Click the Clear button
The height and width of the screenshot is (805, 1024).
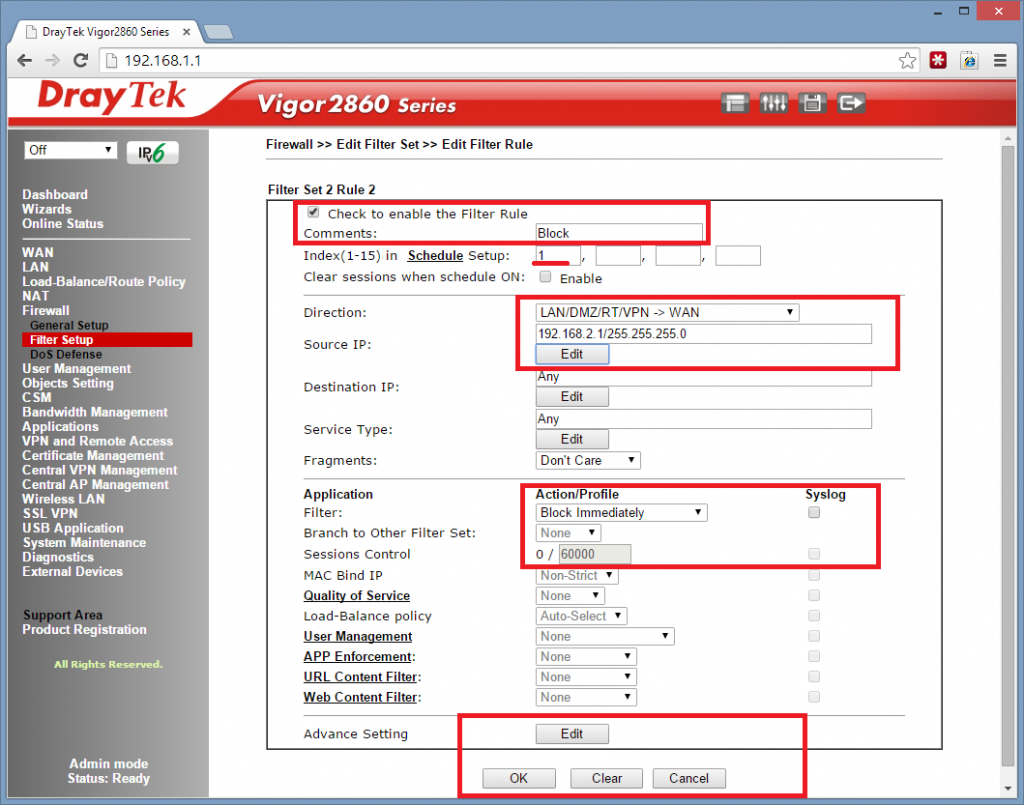[607, 778]
